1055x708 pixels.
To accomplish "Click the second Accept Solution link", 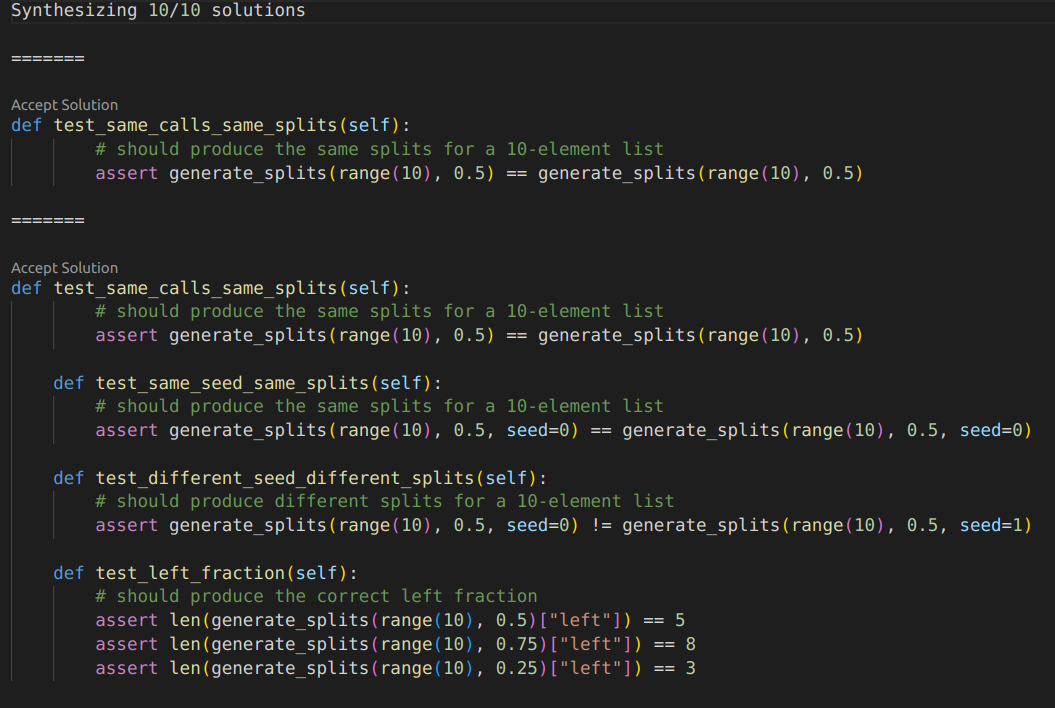I will pyautogui.click(x=65, y=268).
